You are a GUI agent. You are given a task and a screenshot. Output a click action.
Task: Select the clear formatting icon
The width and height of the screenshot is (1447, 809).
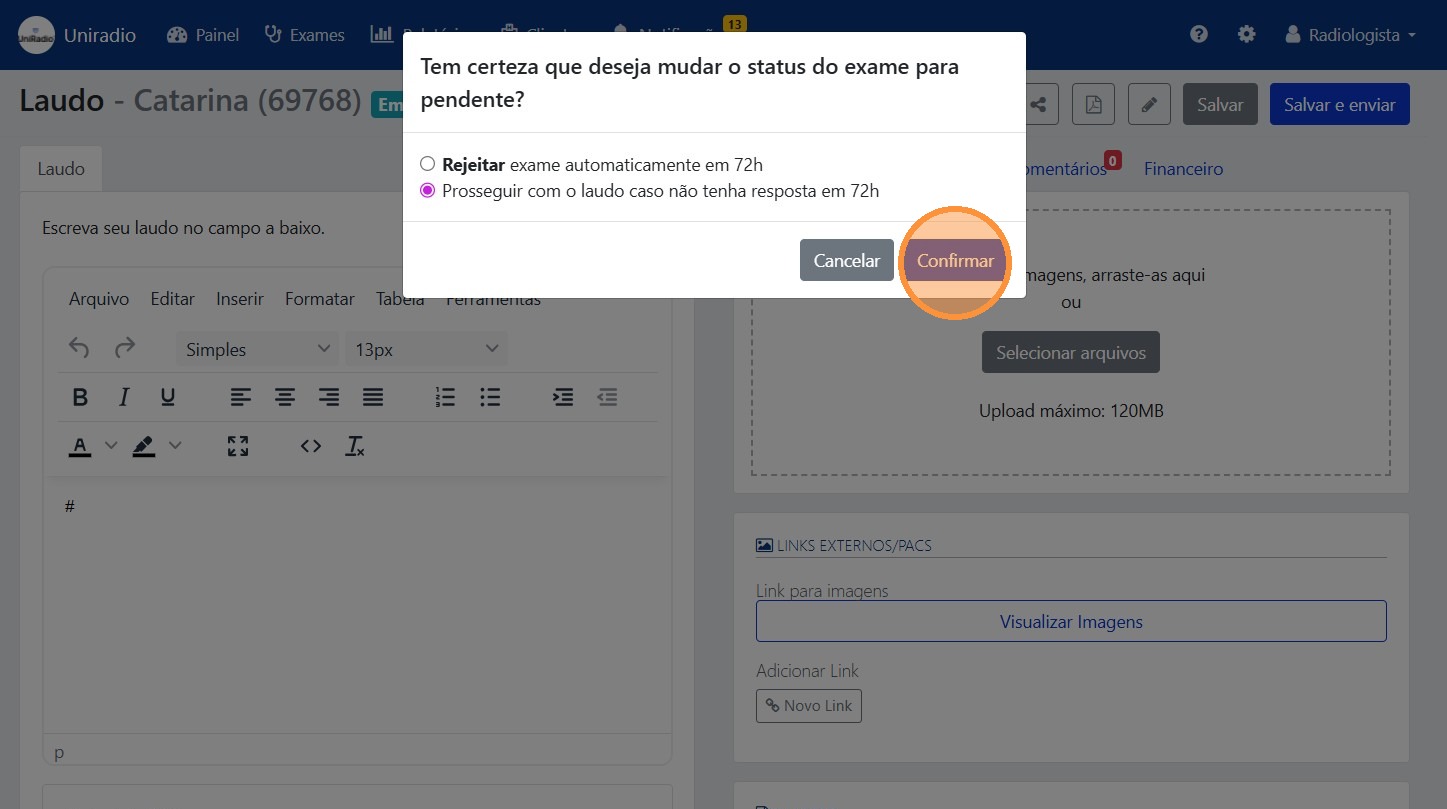coord(354,446)
